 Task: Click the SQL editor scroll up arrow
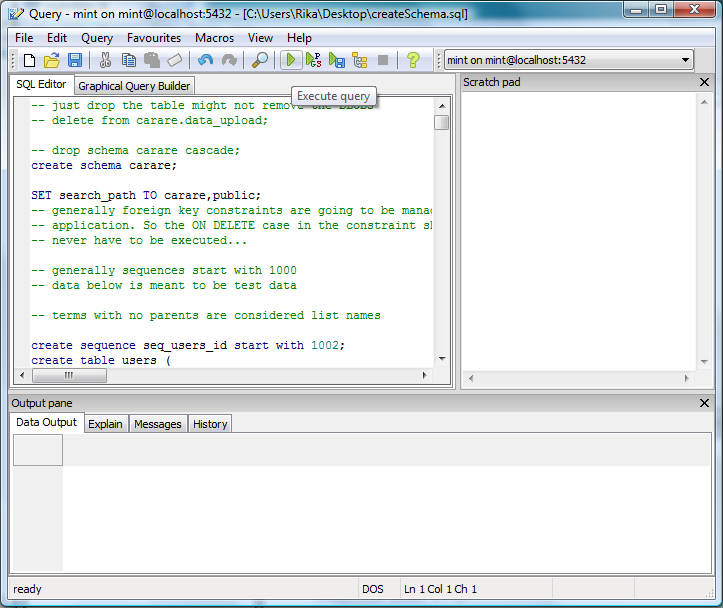tap(442, 106)
